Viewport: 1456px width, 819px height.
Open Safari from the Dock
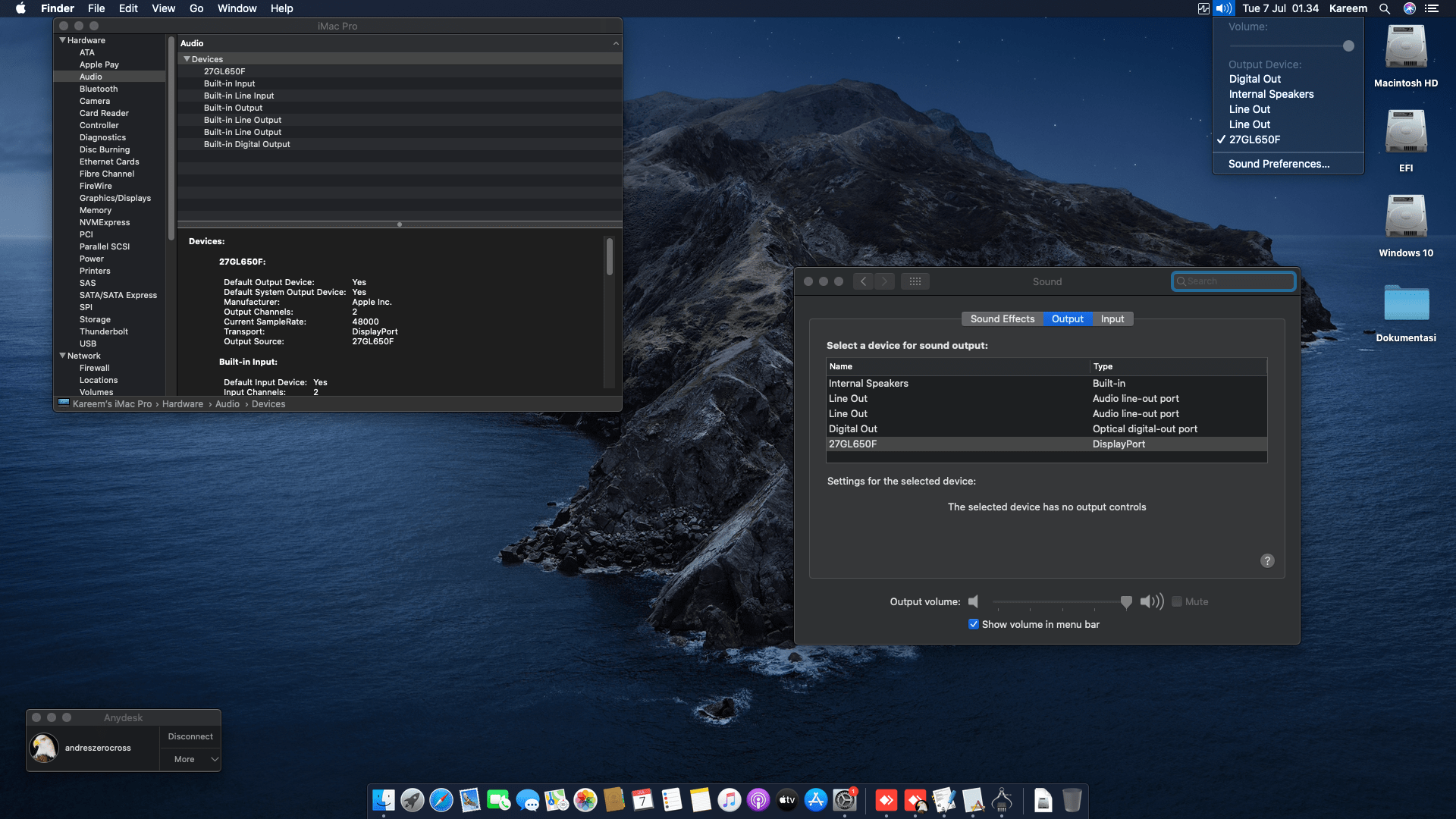coord(440,800)
